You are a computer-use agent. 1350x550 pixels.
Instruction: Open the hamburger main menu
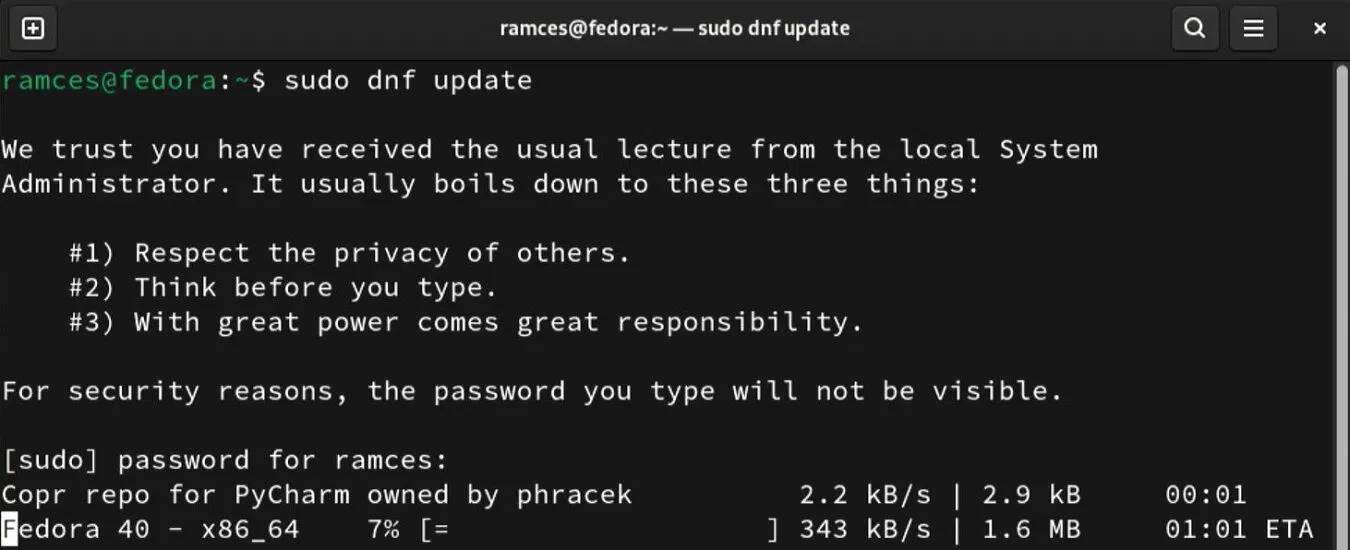click(1253, 28)
